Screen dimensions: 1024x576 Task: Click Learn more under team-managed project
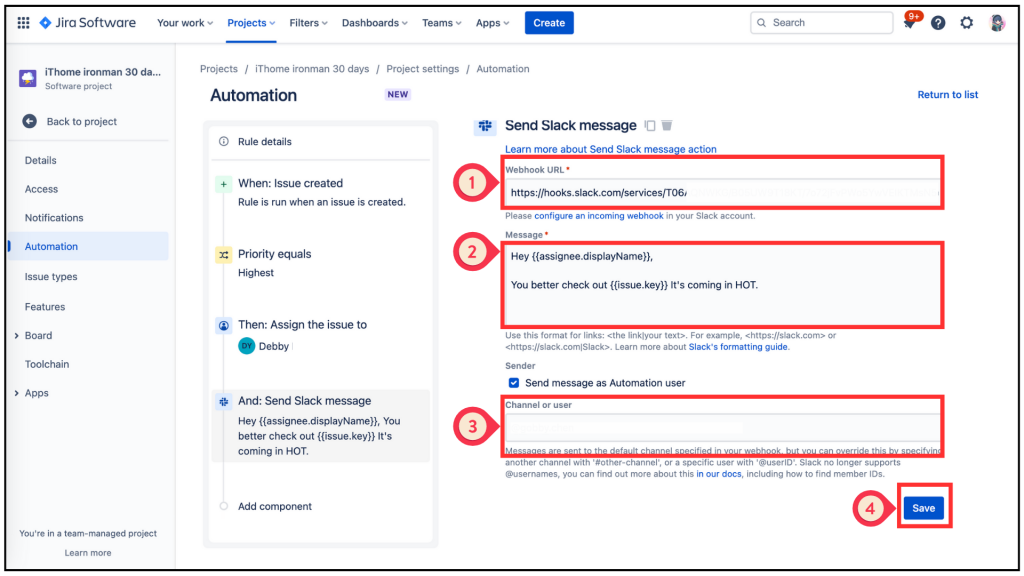pyautogui.click(x=88, y=552)
